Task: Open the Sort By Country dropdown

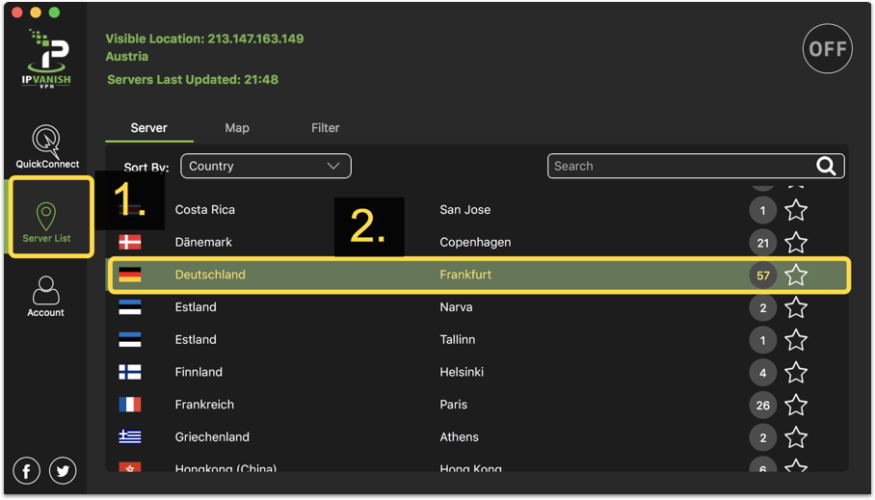Action: (x=265, y=166)
